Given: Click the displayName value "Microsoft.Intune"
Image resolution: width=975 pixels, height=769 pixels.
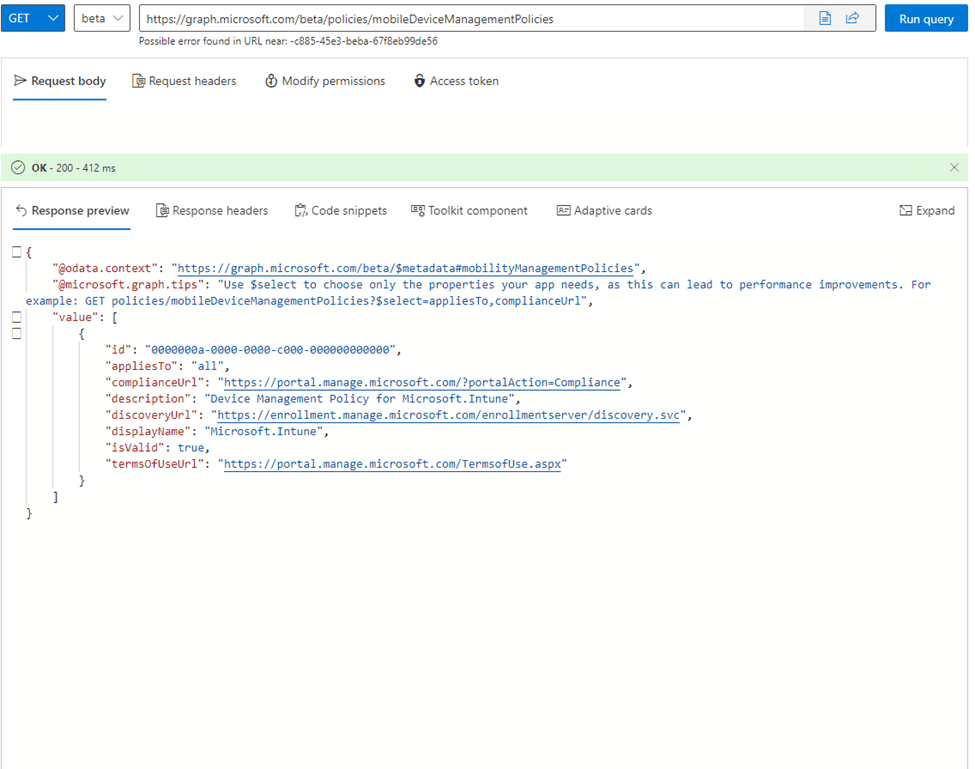Looking at the screenshot, I should click(x=264, y=431).
